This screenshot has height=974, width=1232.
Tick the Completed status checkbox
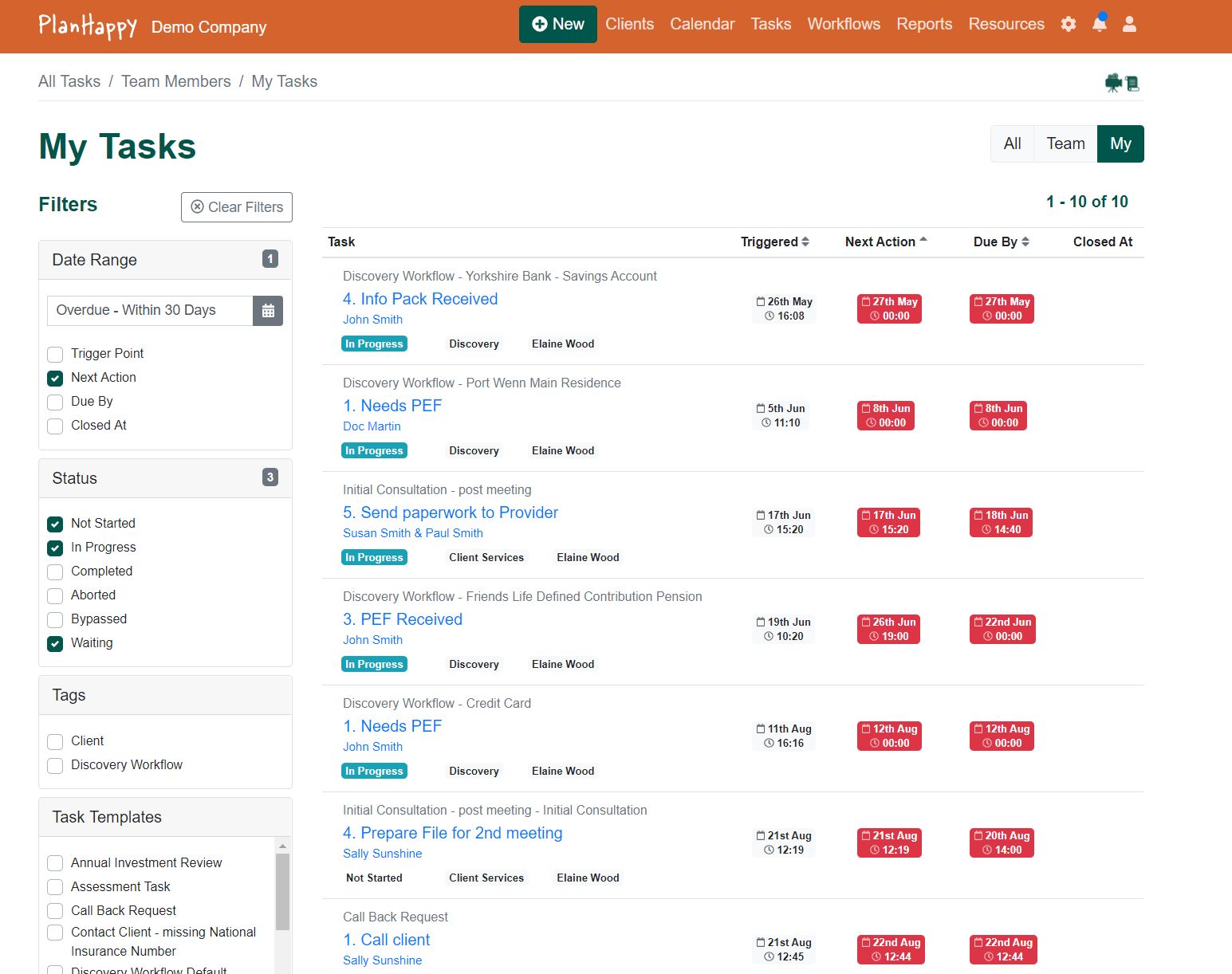pyautogui.click(x=55, y=572)
